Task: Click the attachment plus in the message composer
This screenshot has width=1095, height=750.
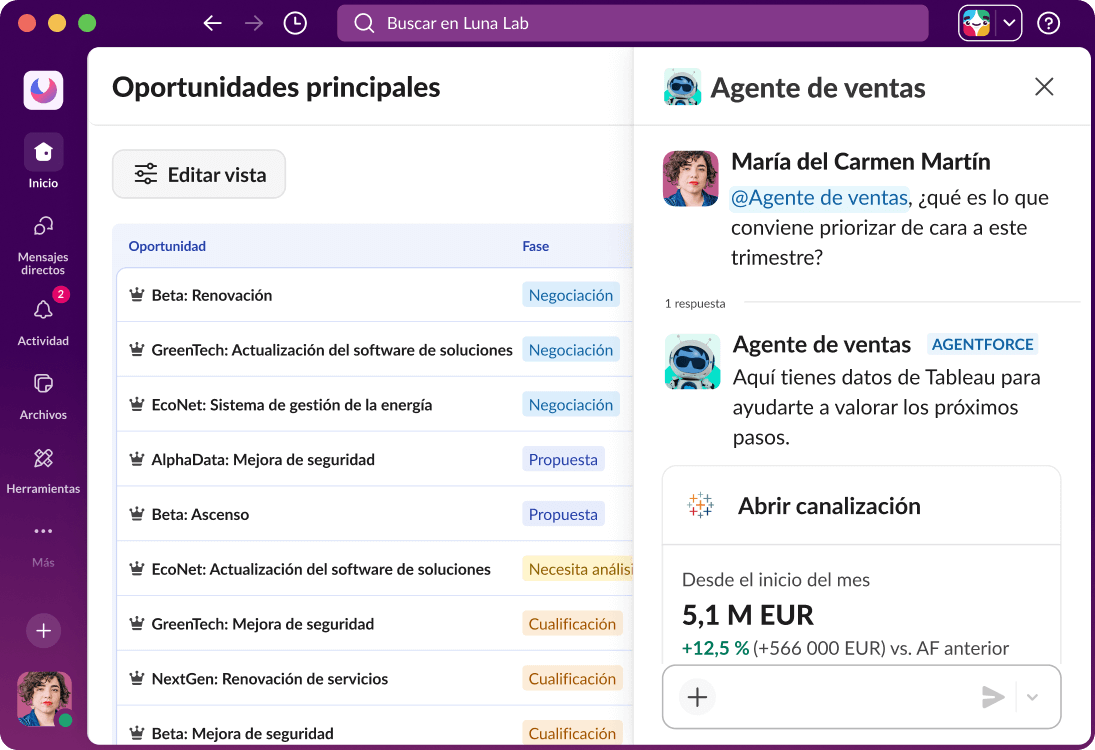Action: 696,697
